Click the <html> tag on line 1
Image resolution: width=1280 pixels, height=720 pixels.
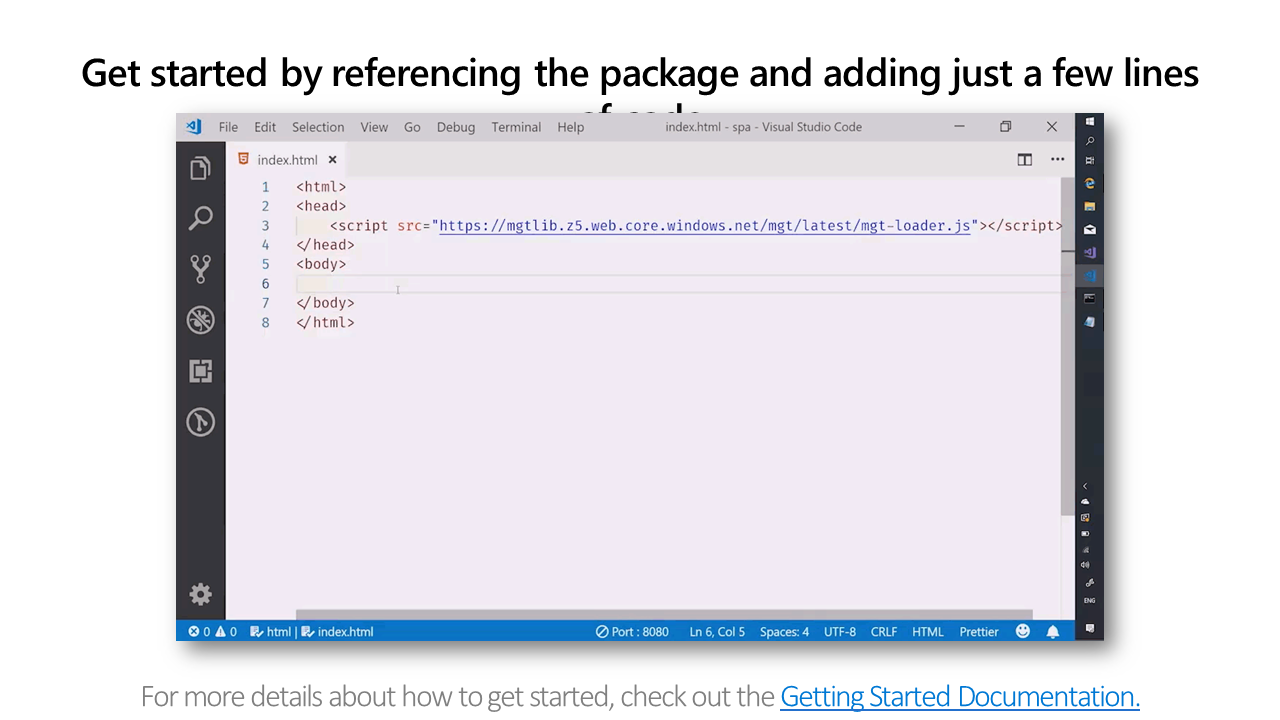(321, 187)
